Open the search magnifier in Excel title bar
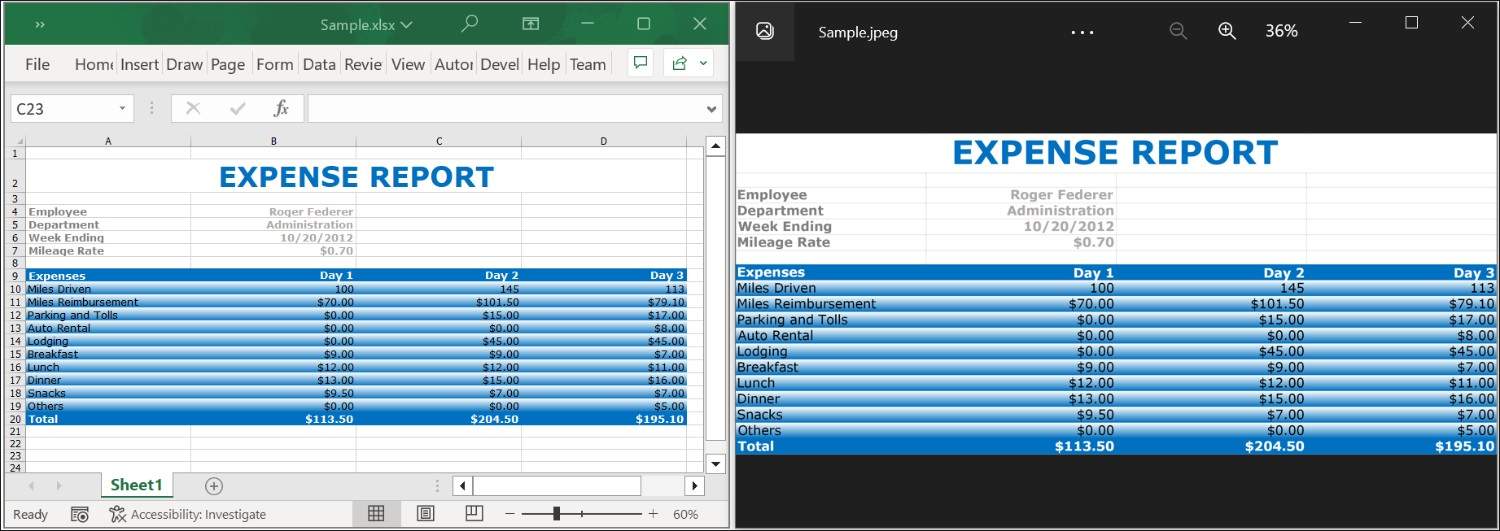The image size is (1500, 531). pyautogui.click(x=469, y=24)
